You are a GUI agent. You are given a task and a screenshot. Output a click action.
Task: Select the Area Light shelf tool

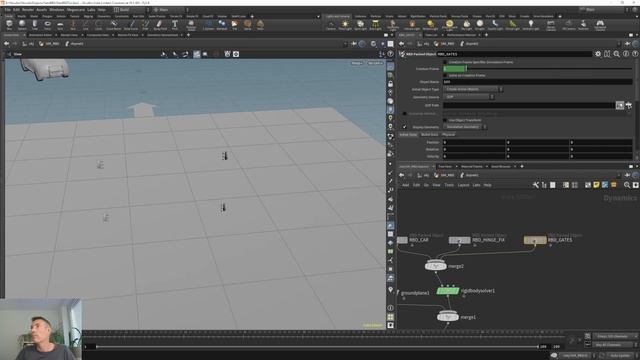375,25
